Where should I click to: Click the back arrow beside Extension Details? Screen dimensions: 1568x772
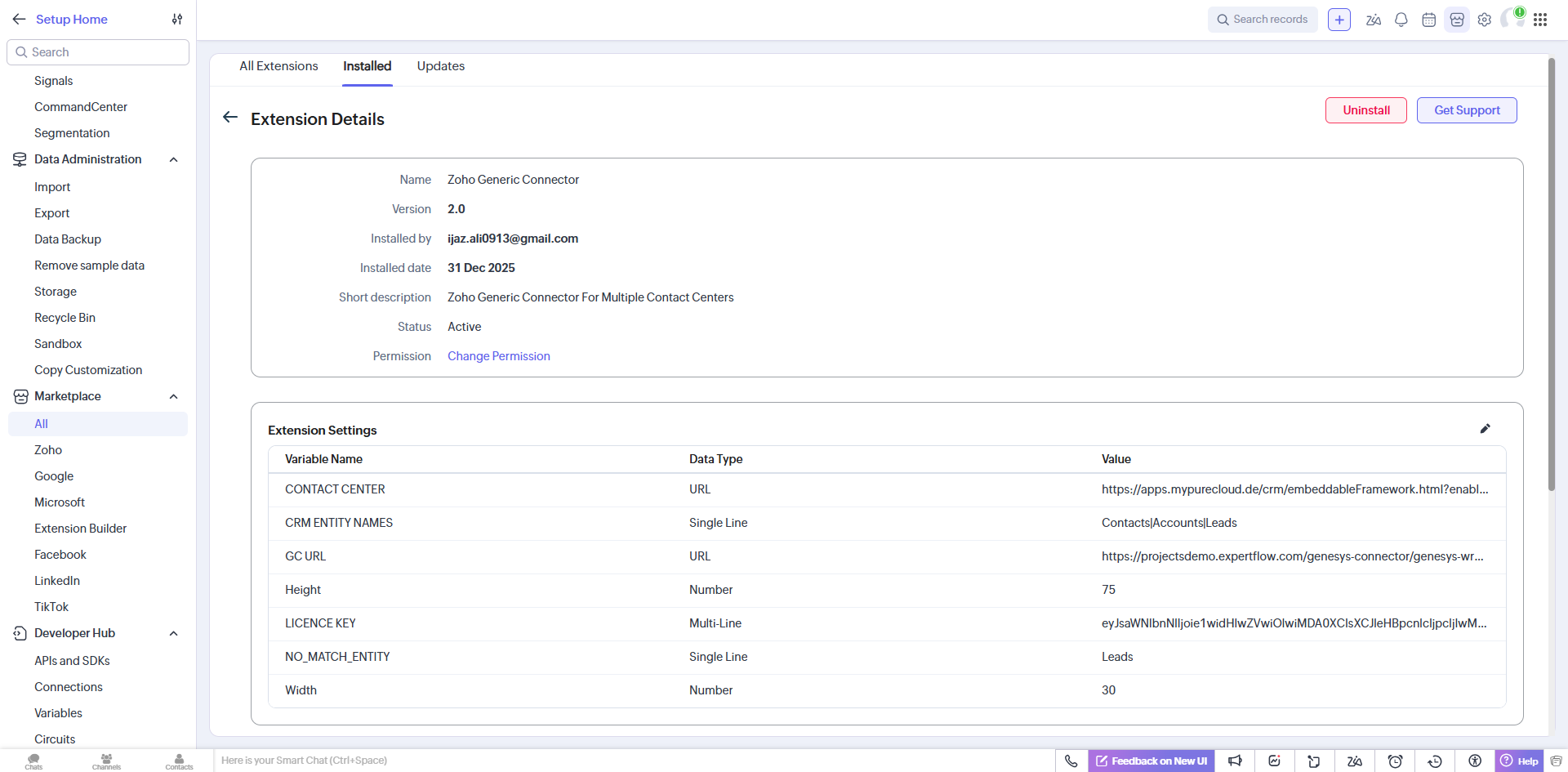(230, 118)
